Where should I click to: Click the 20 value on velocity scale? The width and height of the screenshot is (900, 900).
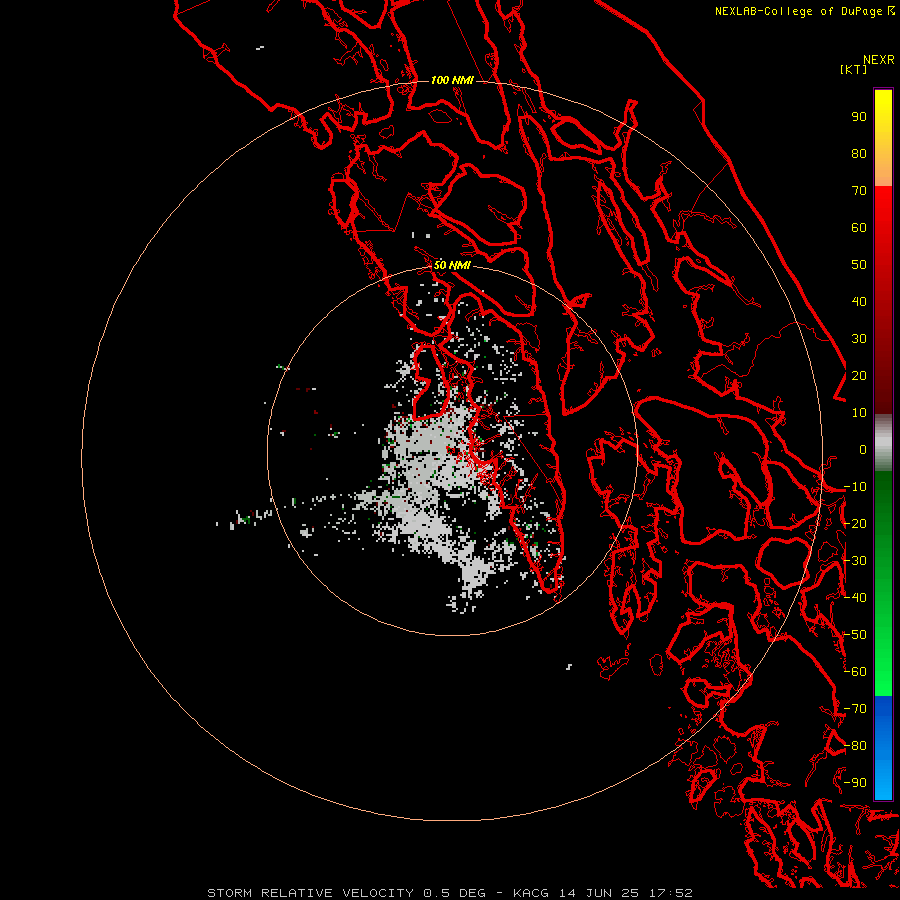point(859,376)
